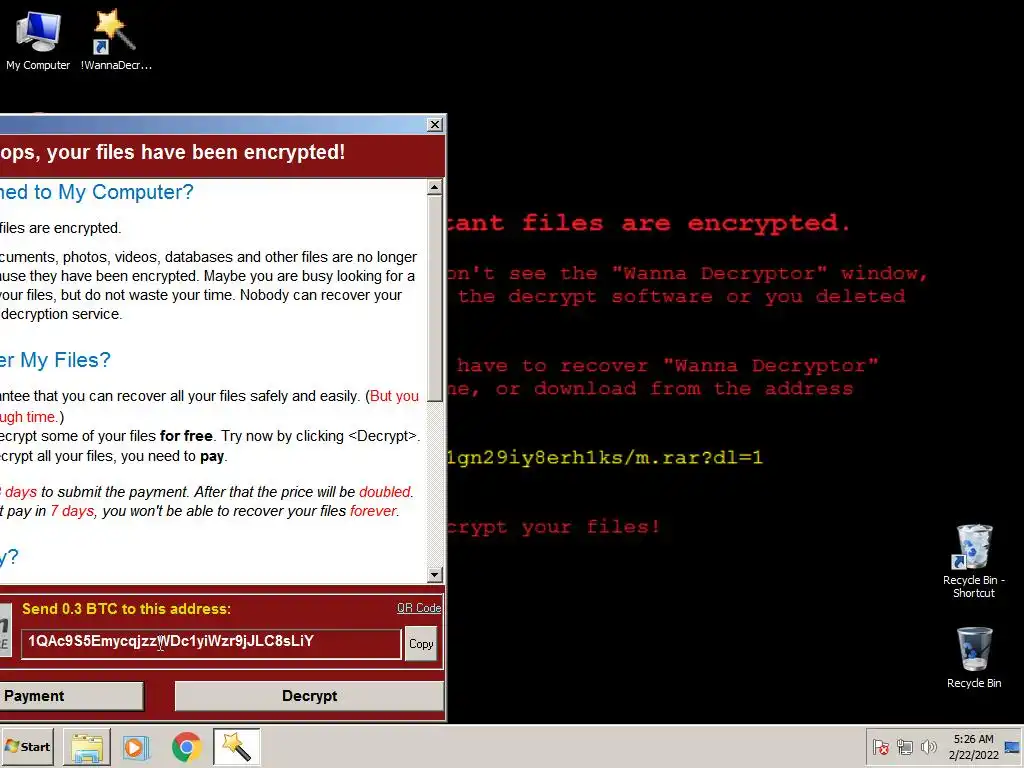The height and width of the screenshot is (768, 1024).
Task: Launch Windows Media Player from taskbar
Action: [x=136, y=747]
